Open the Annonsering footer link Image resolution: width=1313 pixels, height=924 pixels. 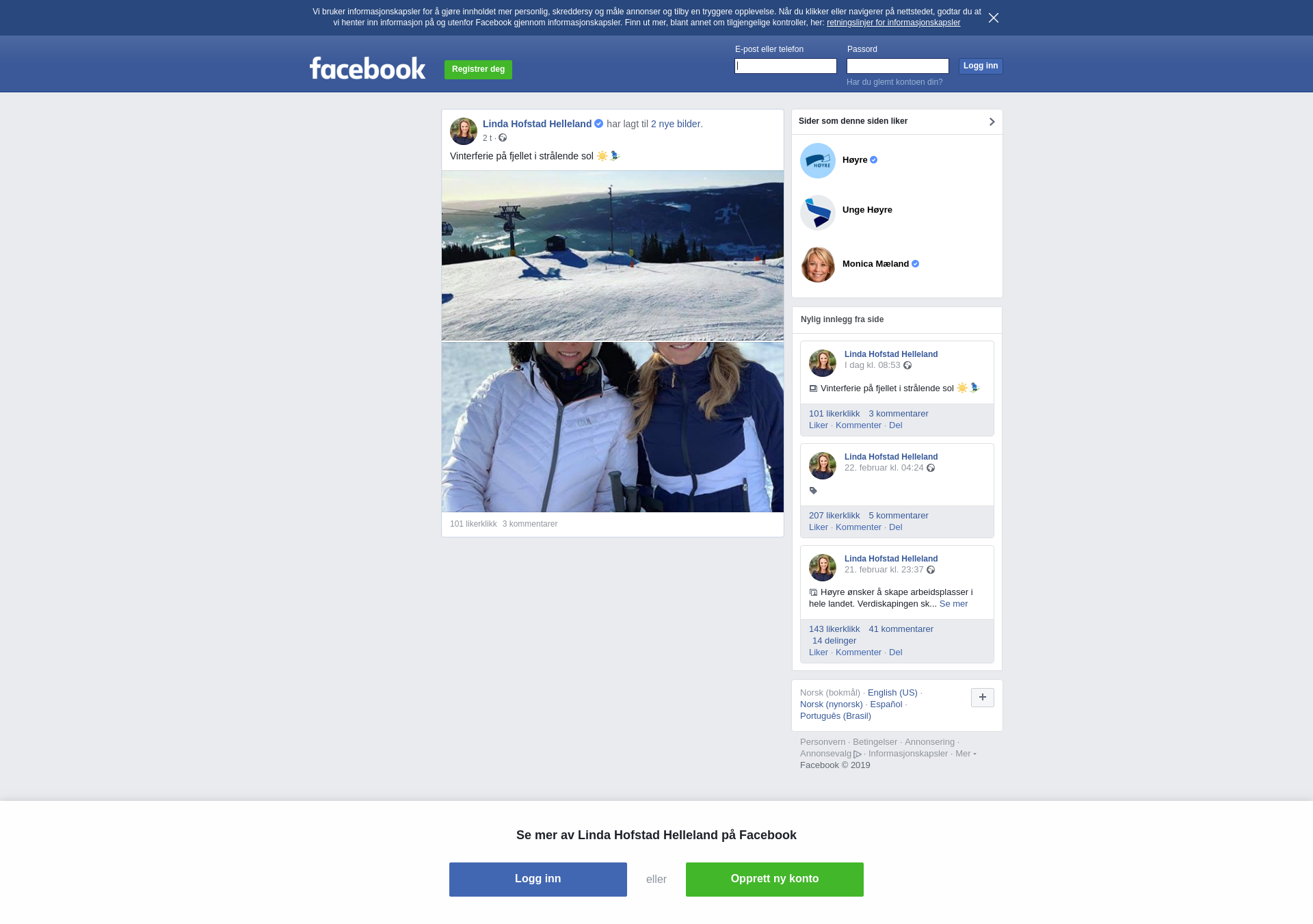coord(929,742)
